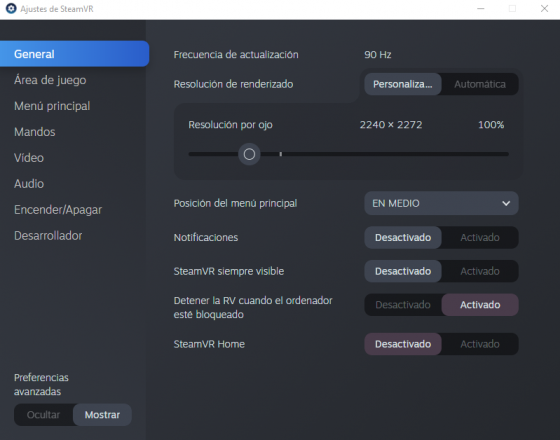The height and width of the screenshot is (440, 560).
Task: Click the default tick mark on resolution slider
Action: [281, 154]
